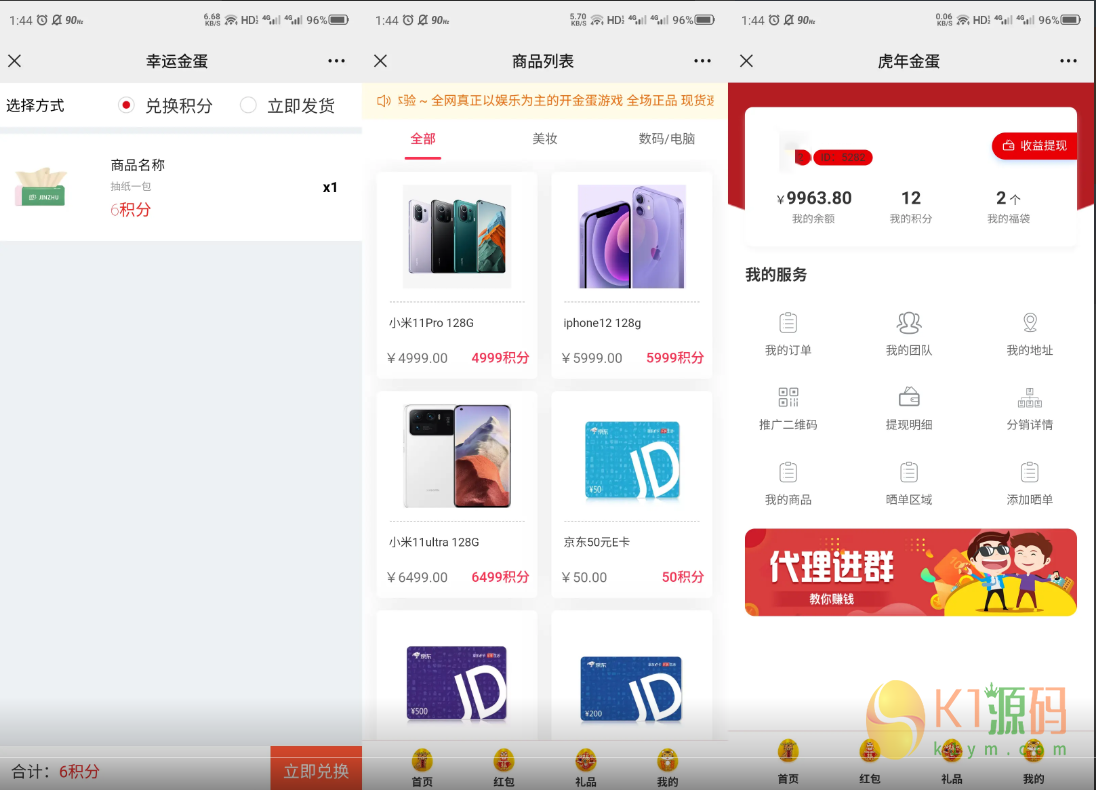This screenshot has height=790, width=1096.
Task: Tap 礼品 icon in 虎年金蛋 bottom bar
Action: click(x=951, y=752)
